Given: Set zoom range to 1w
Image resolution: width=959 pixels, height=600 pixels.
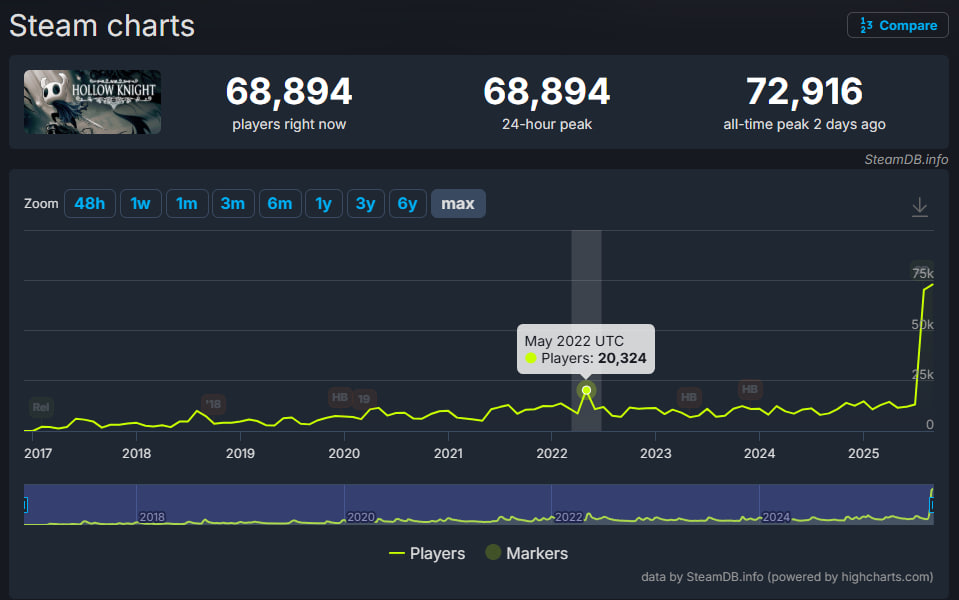Looking at the screenshot, I should [140, 204].
